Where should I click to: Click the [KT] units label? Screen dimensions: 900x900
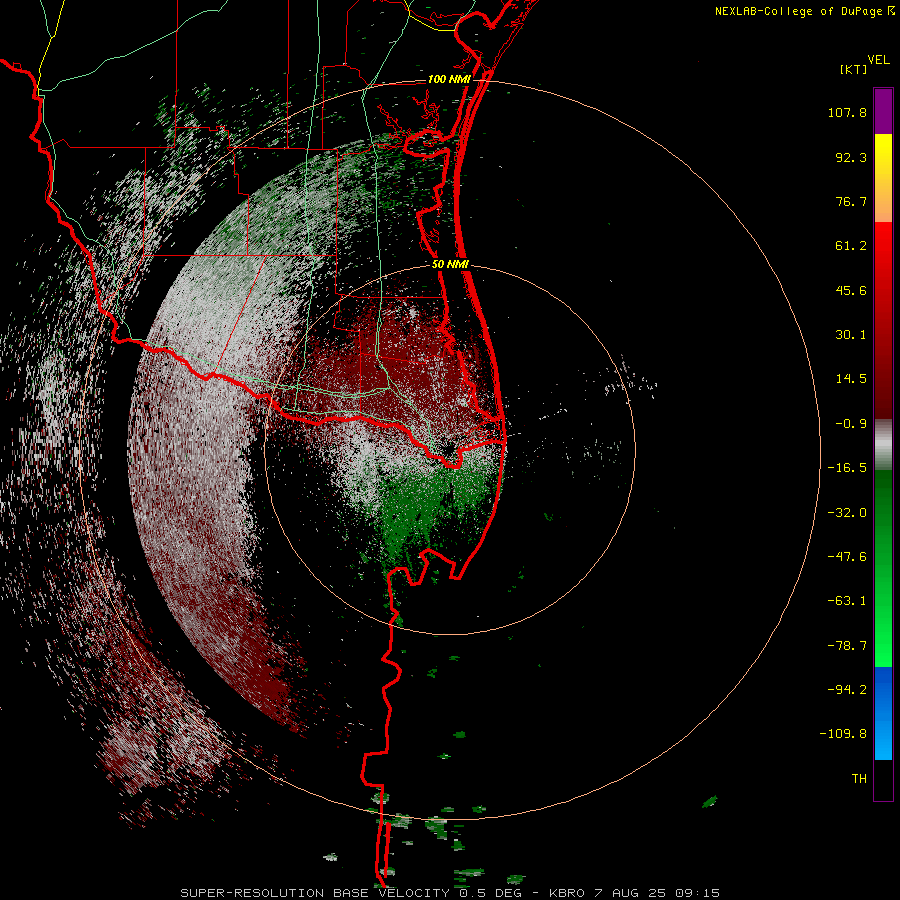[854, 69]
